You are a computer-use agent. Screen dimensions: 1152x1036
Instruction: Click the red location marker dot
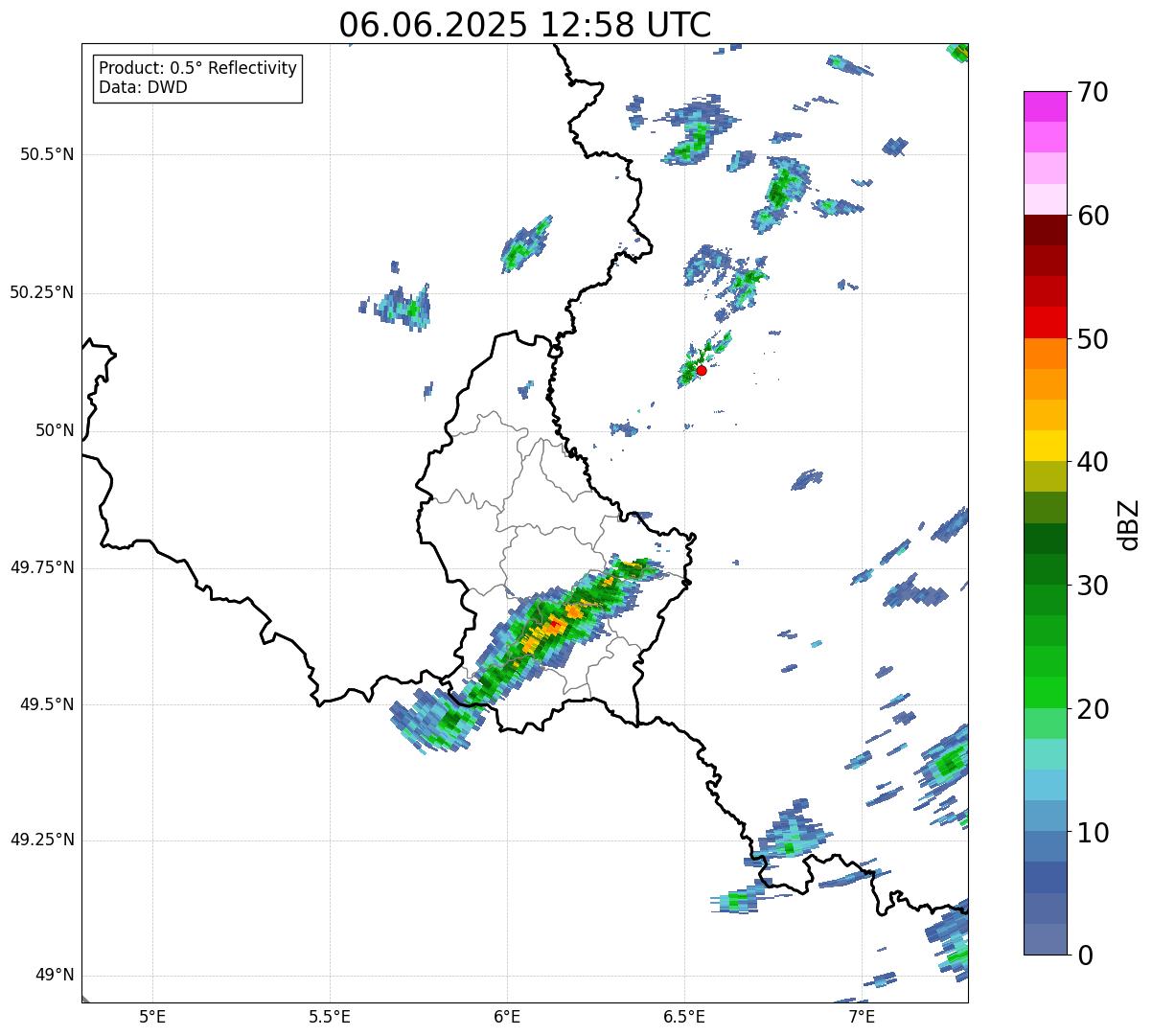[702, 370]
